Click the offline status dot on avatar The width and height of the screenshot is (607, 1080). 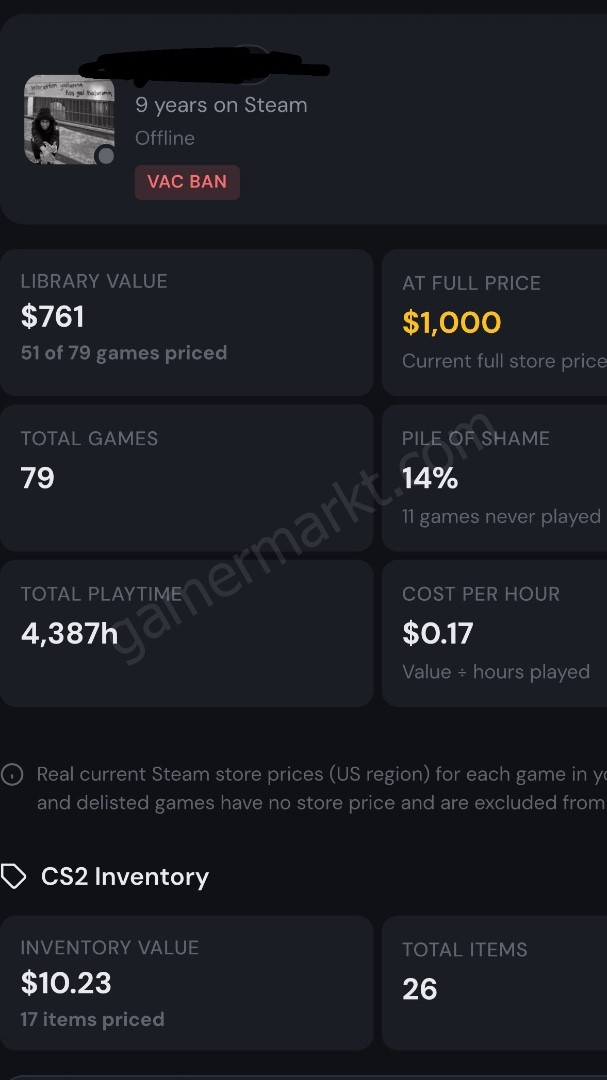pyautogui.click(x=105, y=156)
